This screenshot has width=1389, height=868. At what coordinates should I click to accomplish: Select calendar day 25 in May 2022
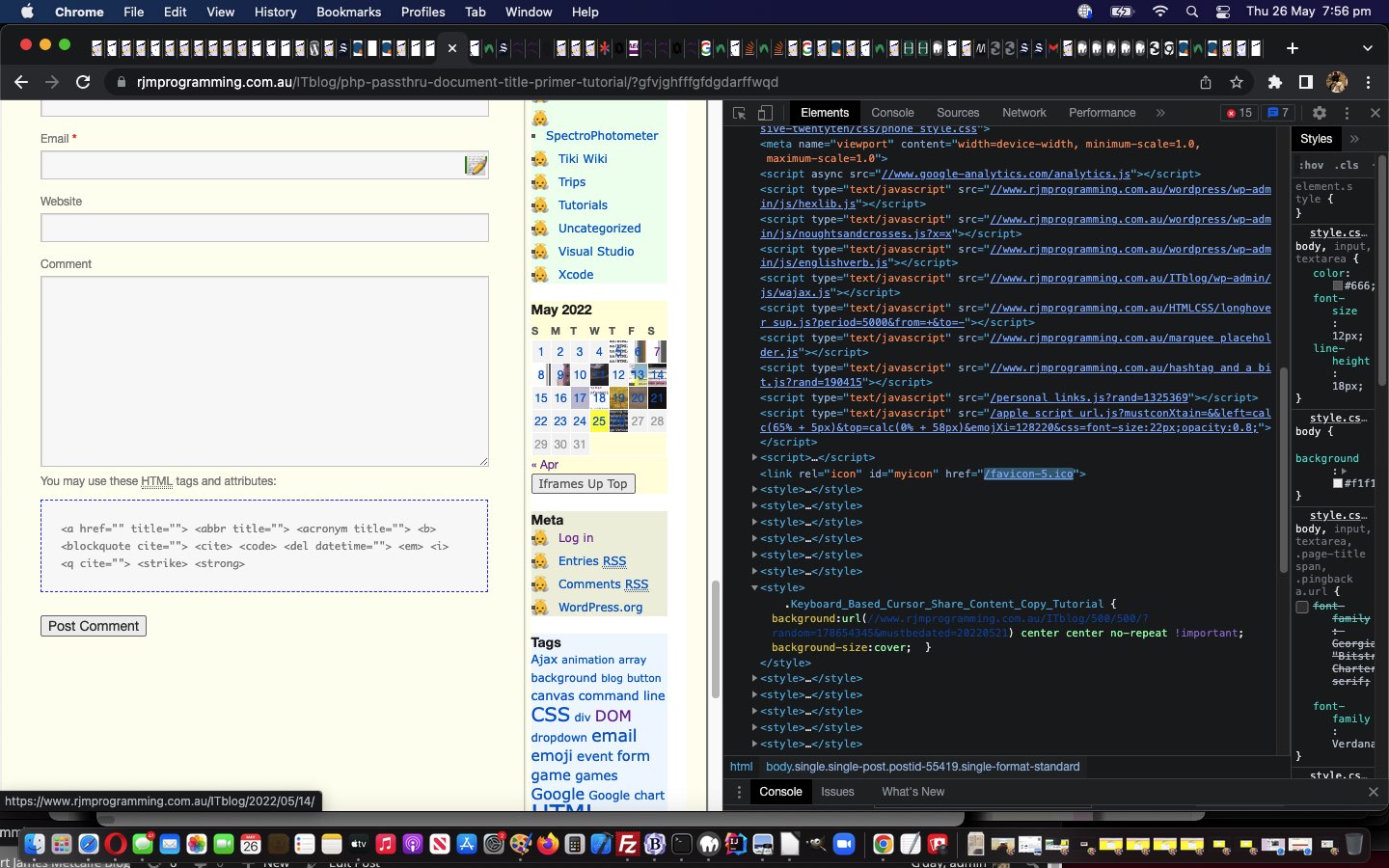599,421
